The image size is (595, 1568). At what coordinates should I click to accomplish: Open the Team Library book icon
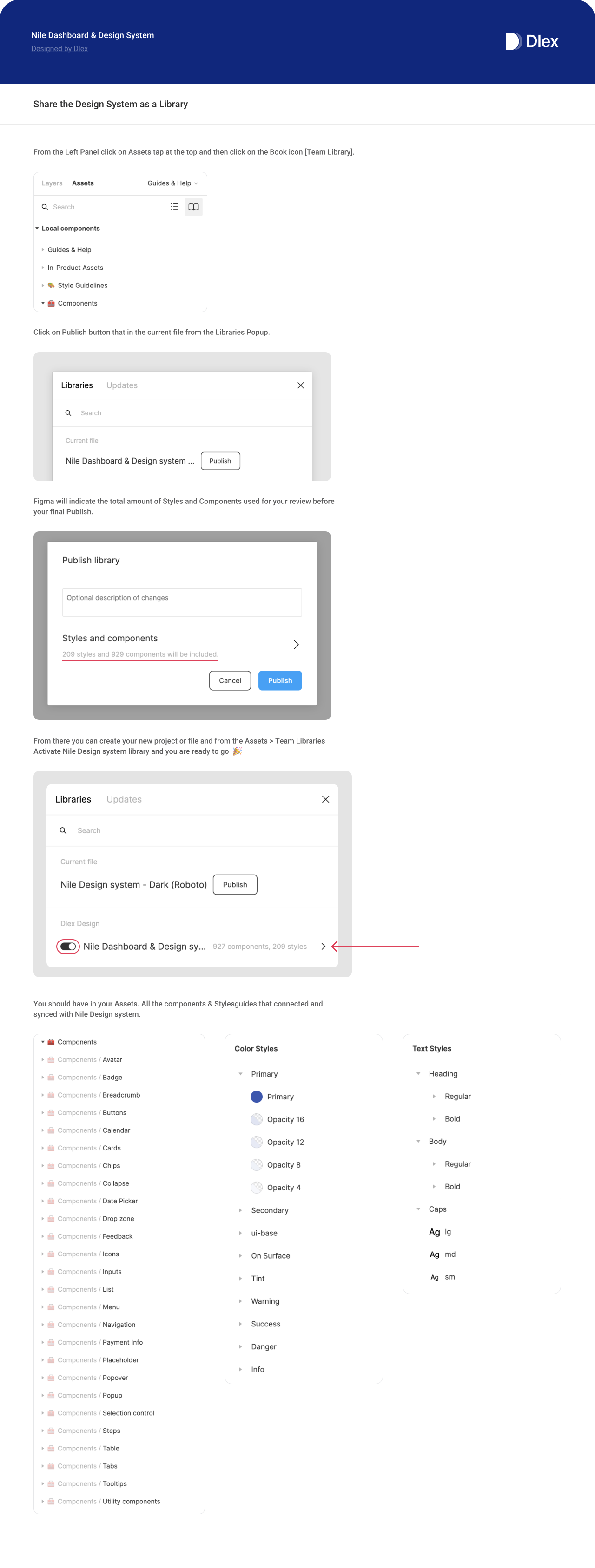(193, 207)
